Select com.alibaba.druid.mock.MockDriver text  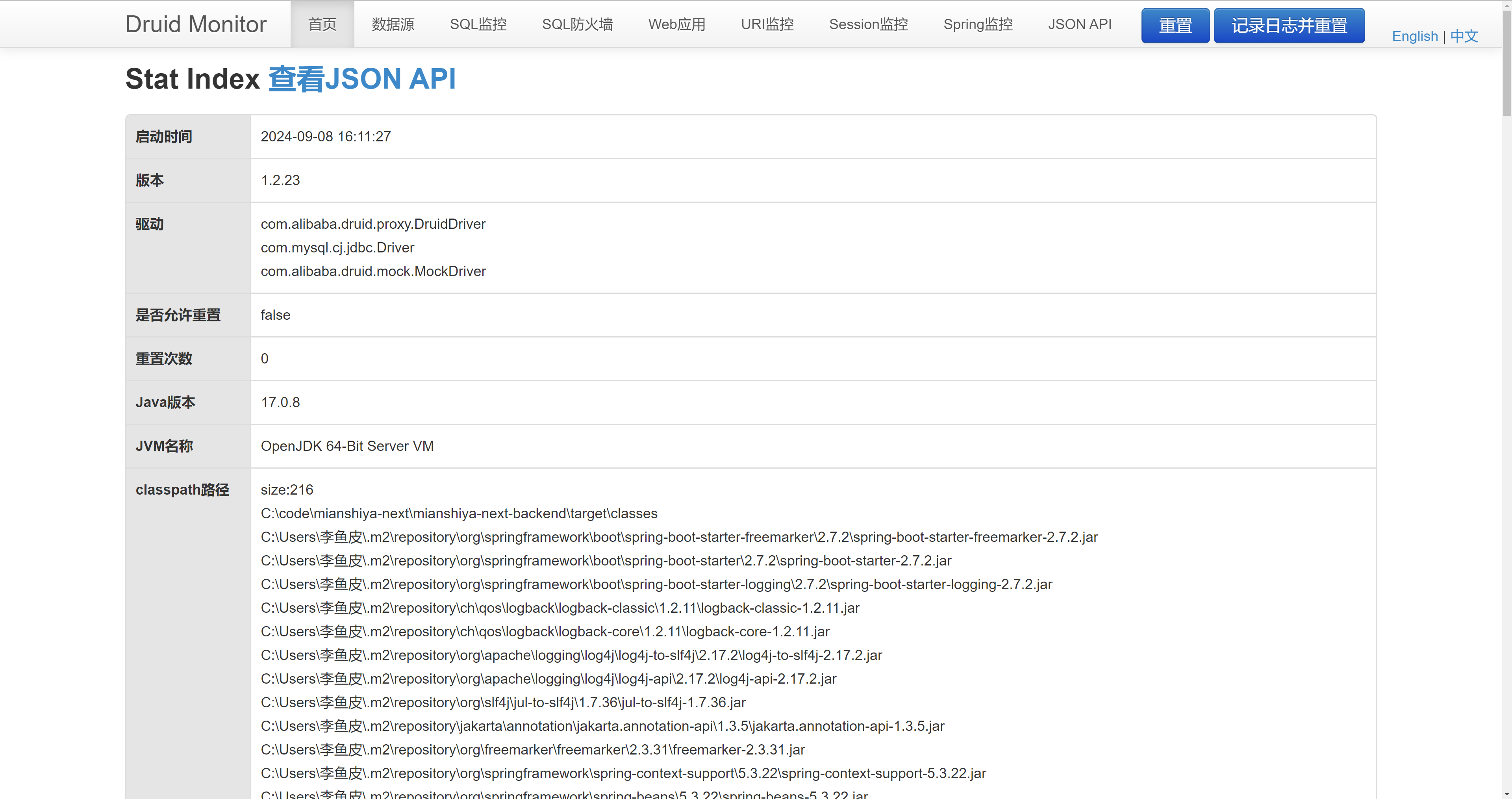(x=373, y=271)
